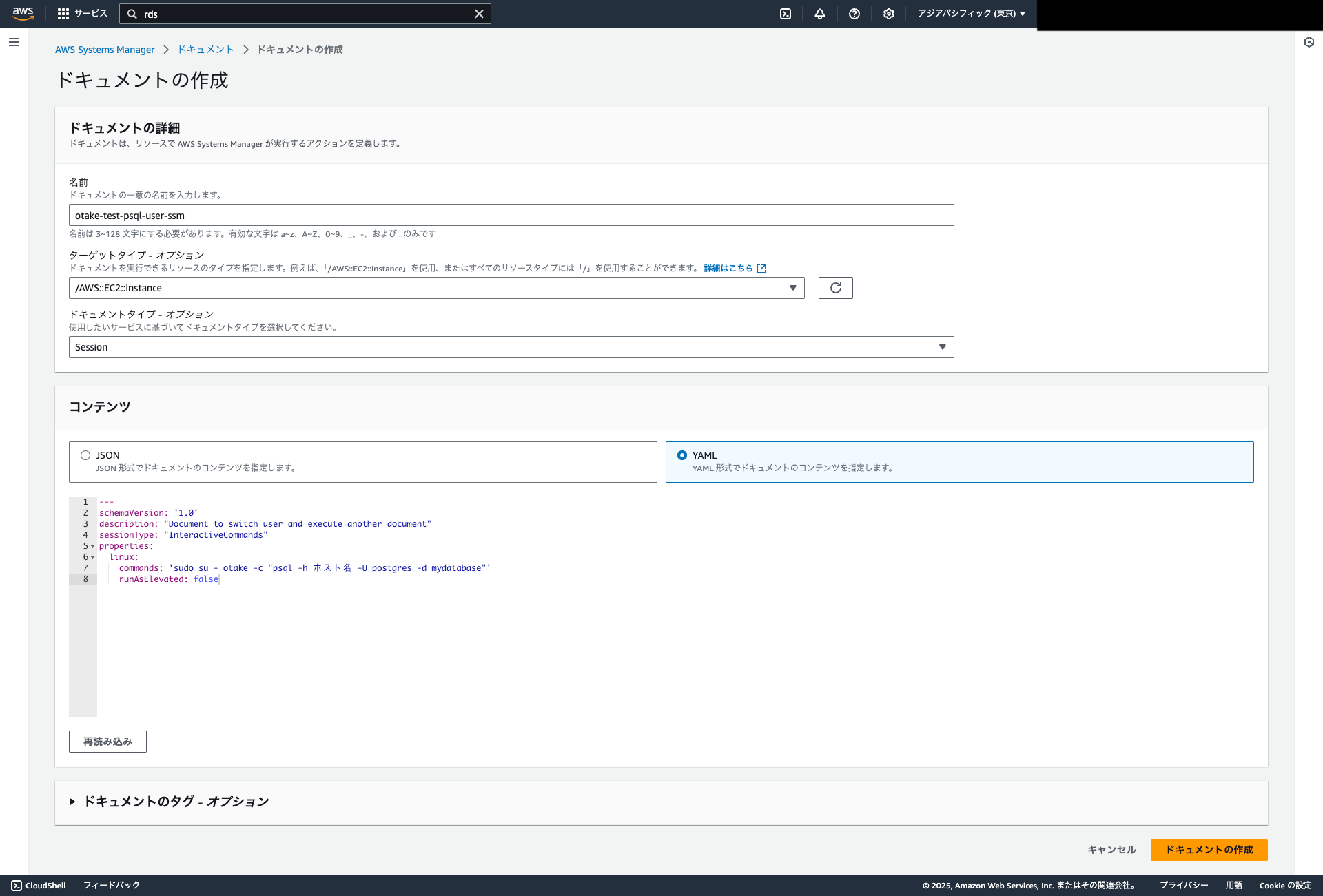1323x896 pixels.
Task: Open the 詳細はこちら external link
Action: 735,269
